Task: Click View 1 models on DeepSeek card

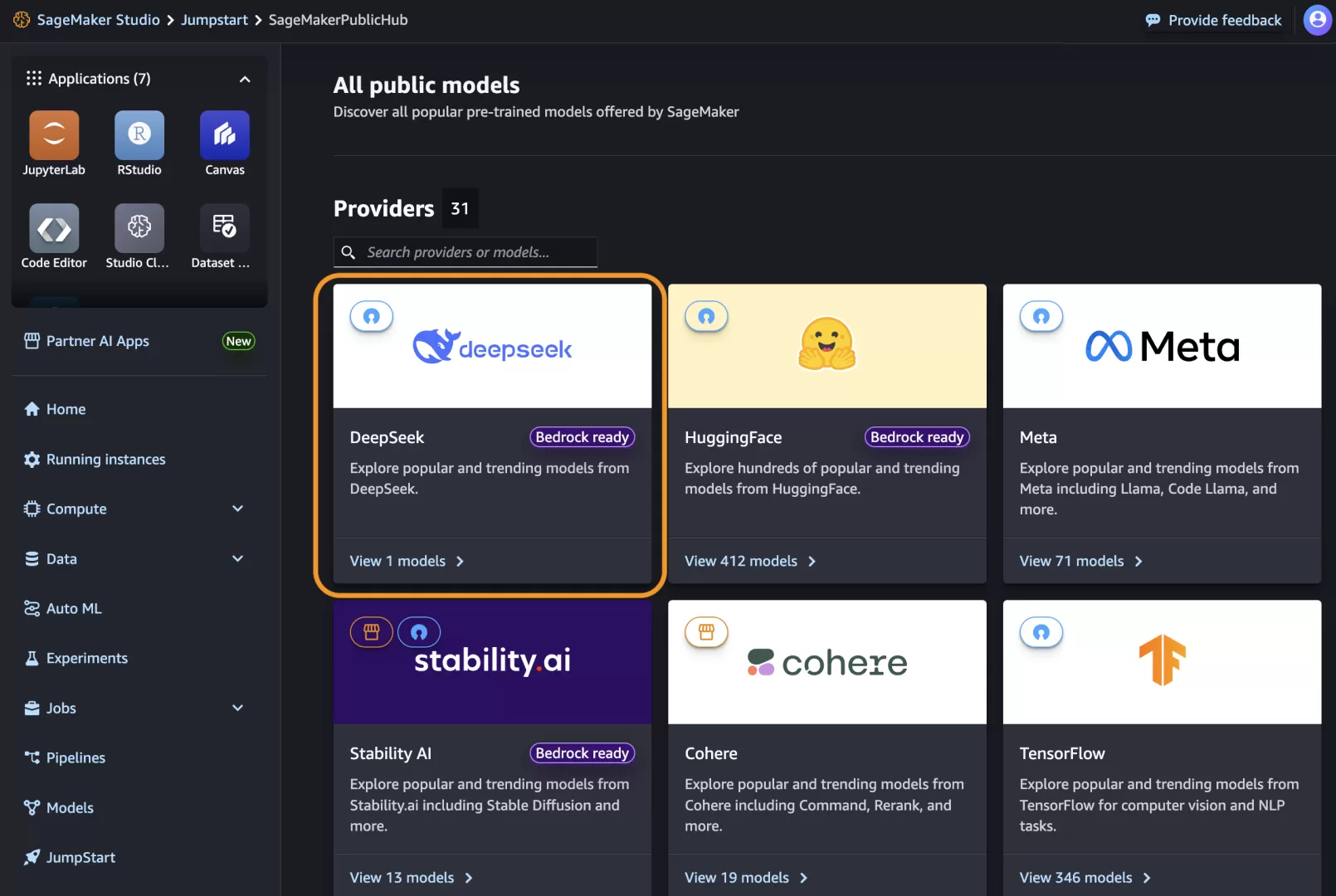Action: (407, 561)
